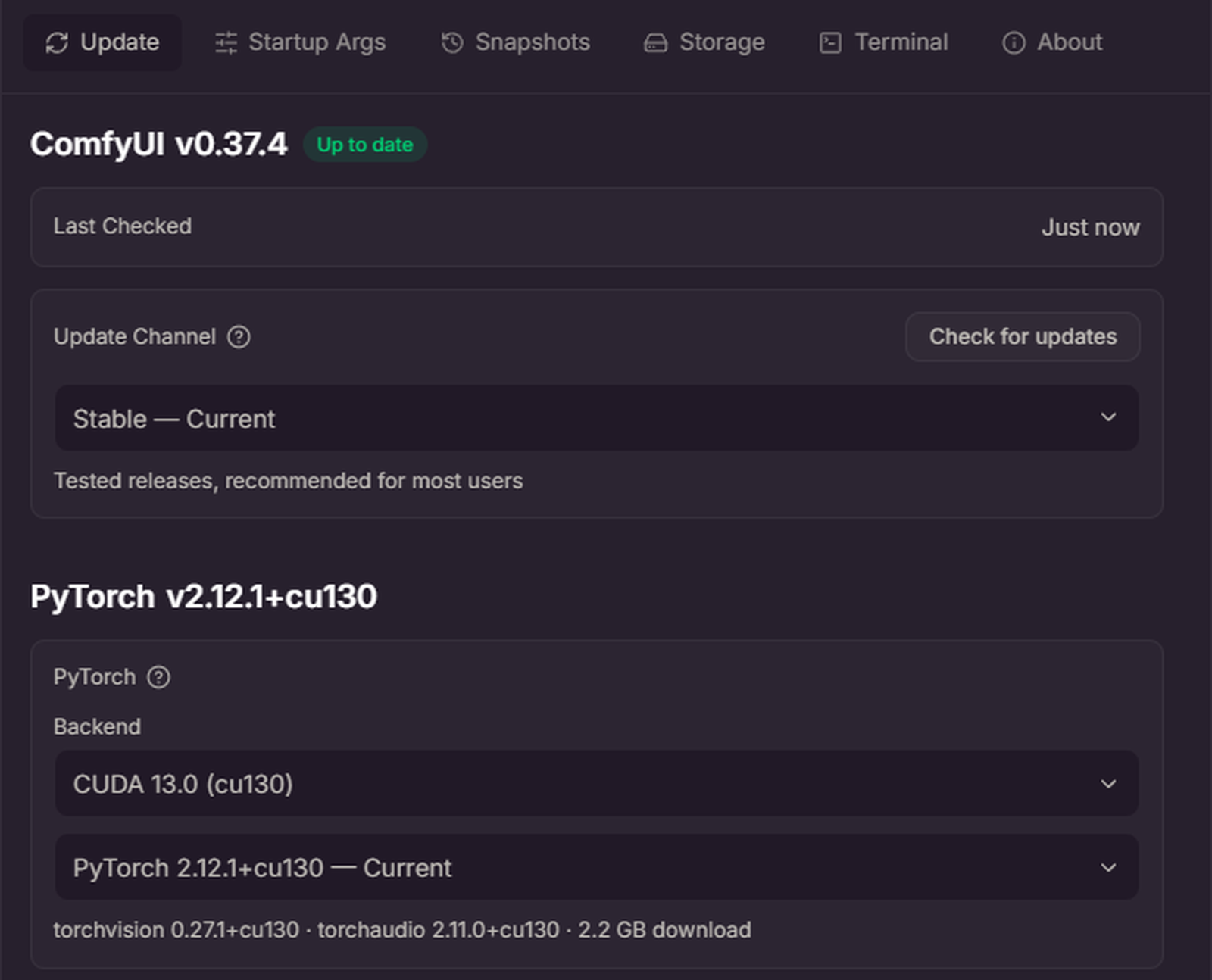Click the Last Checked label

coord(123,226)
